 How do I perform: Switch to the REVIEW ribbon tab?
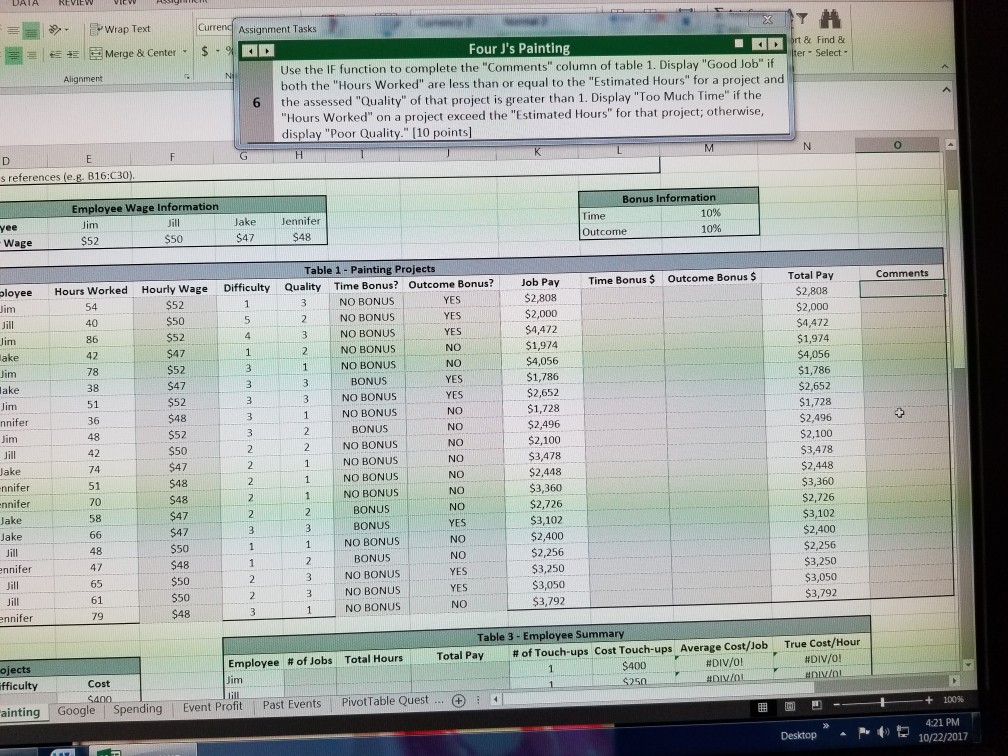coord(74,3)
